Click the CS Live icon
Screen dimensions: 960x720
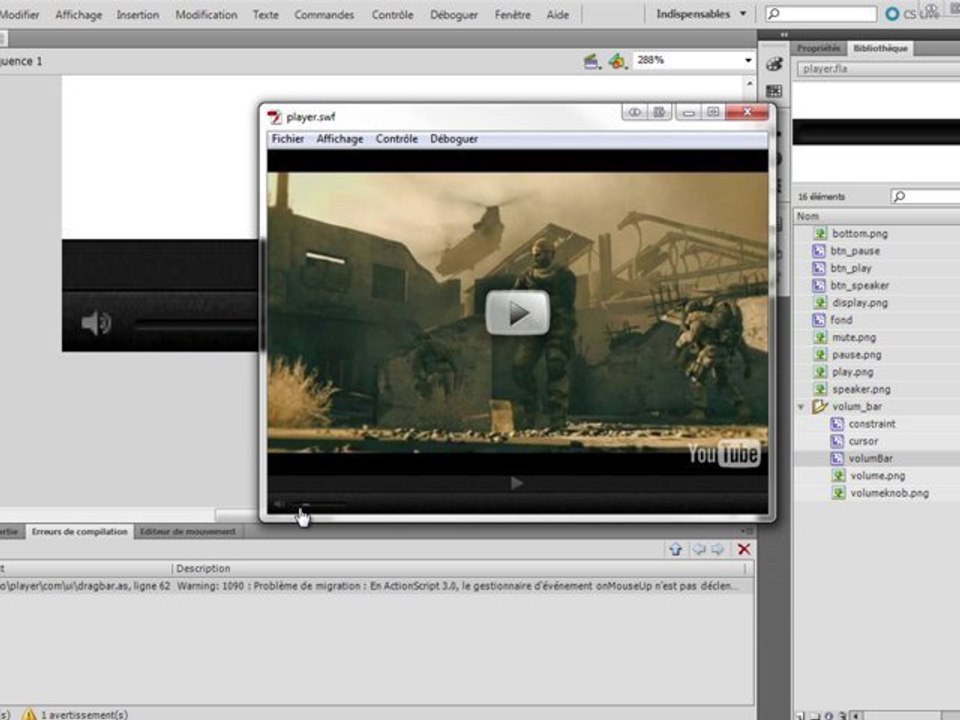(x=893, y=13)
